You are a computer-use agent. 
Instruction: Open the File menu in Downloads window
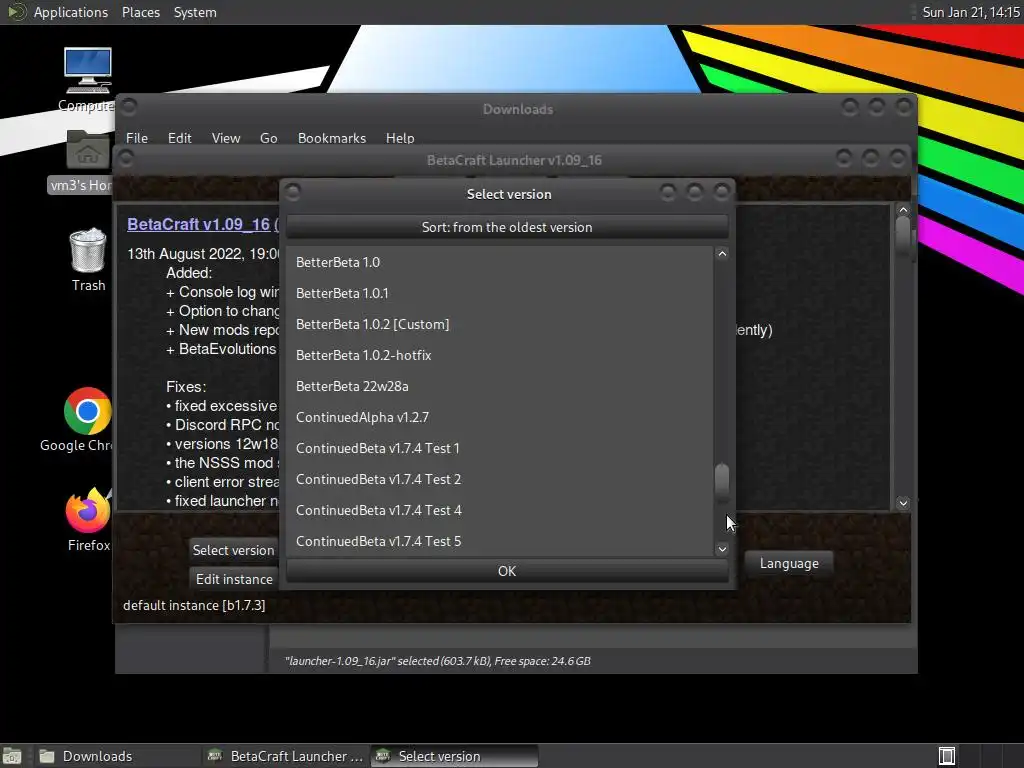click(136, 138)
